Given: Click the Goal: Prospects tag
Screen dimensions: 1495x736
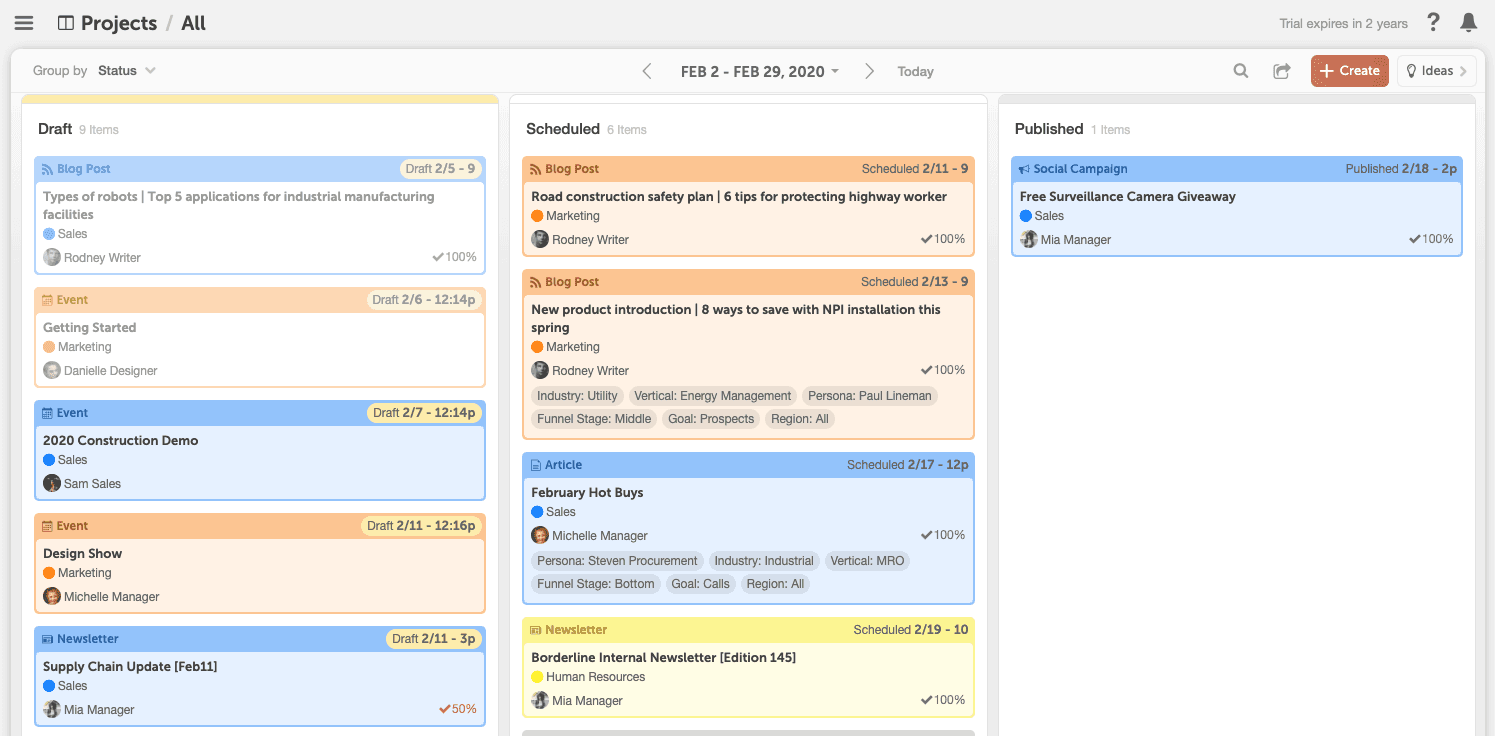Looking at the screenshot, I should (711, 419).
